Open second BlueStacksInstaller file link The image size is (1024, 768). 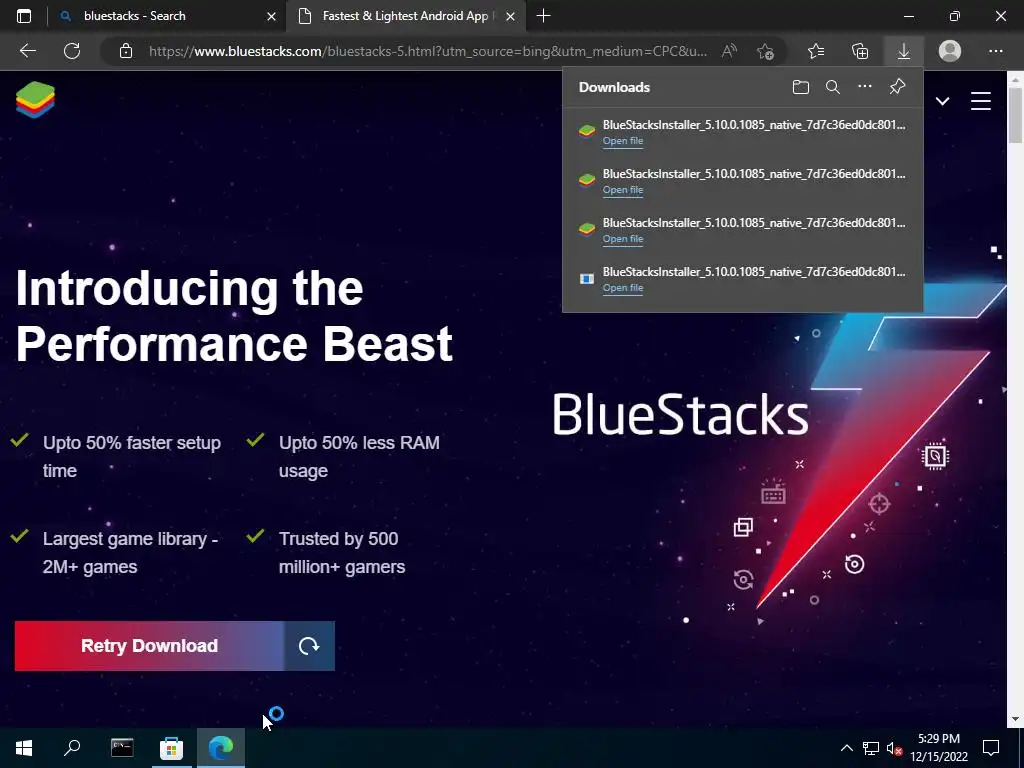coord(623,190)
